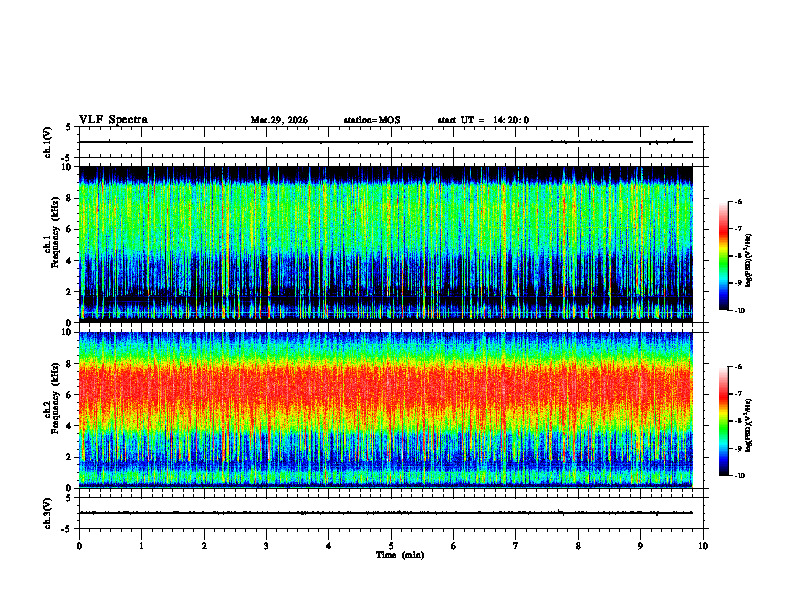Click the "-10" label on ch.1 color bar
This screenshot has height=612, width=792.
[x=740, y=311]
